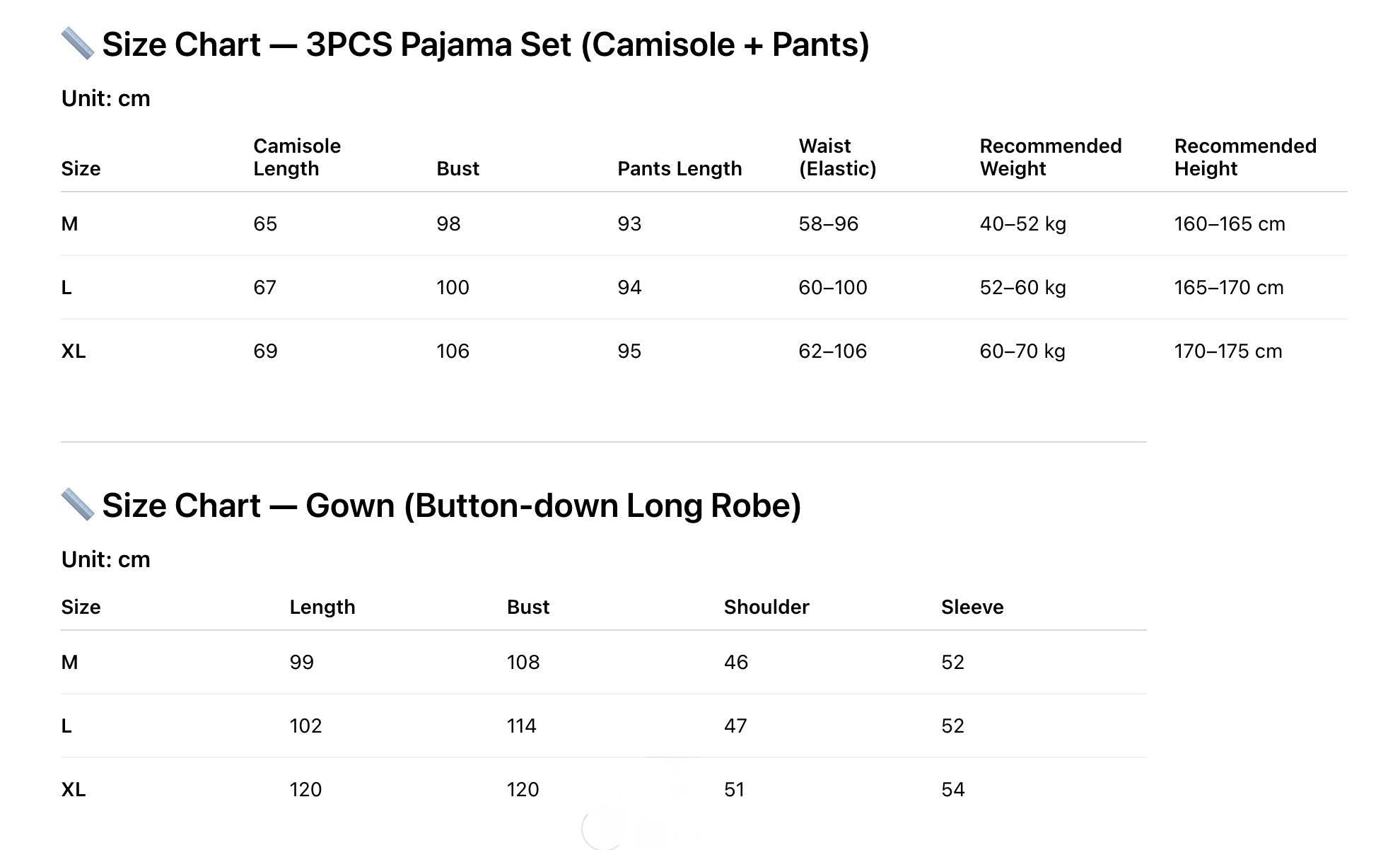Click the "Waist (Elastic)" column header
Image resolution: width=1400 pixels, height=850 pixels.
coord(837,157)
